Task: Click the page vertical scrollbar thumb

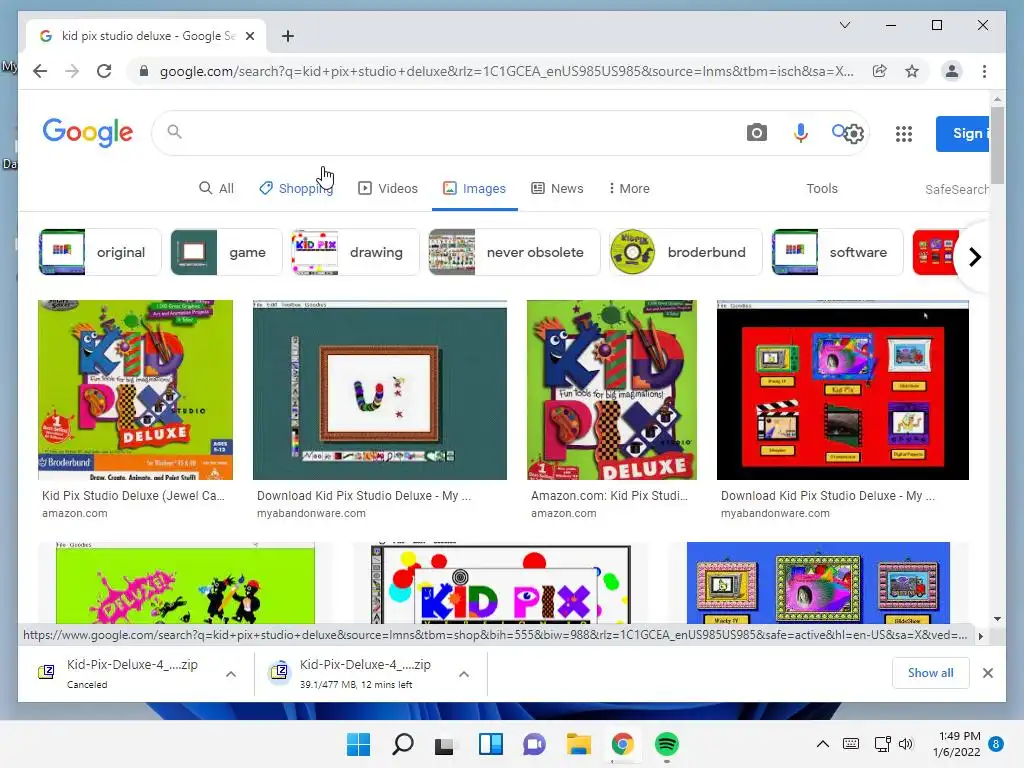Action: click(997, 145)
